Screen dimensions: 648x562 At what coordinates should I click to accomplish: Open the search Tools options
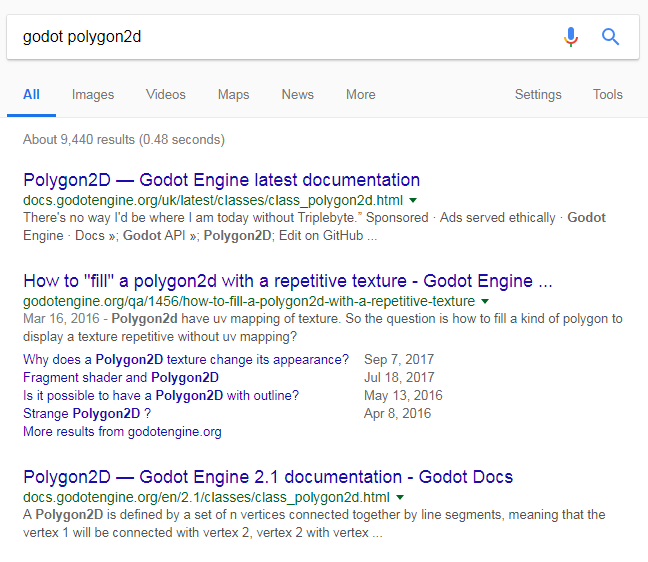608,95
